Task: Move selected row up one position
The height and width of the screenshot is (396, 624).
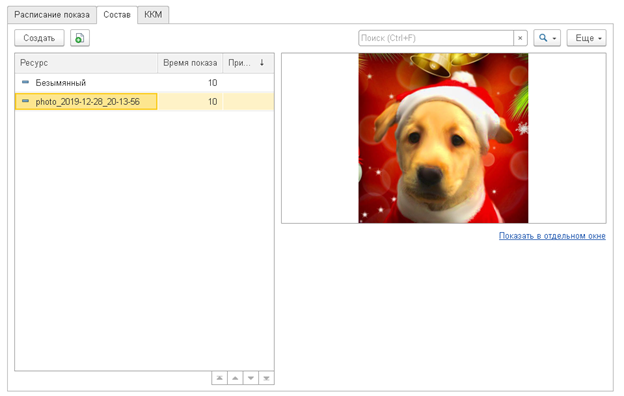Action: [x=235, y=378]
